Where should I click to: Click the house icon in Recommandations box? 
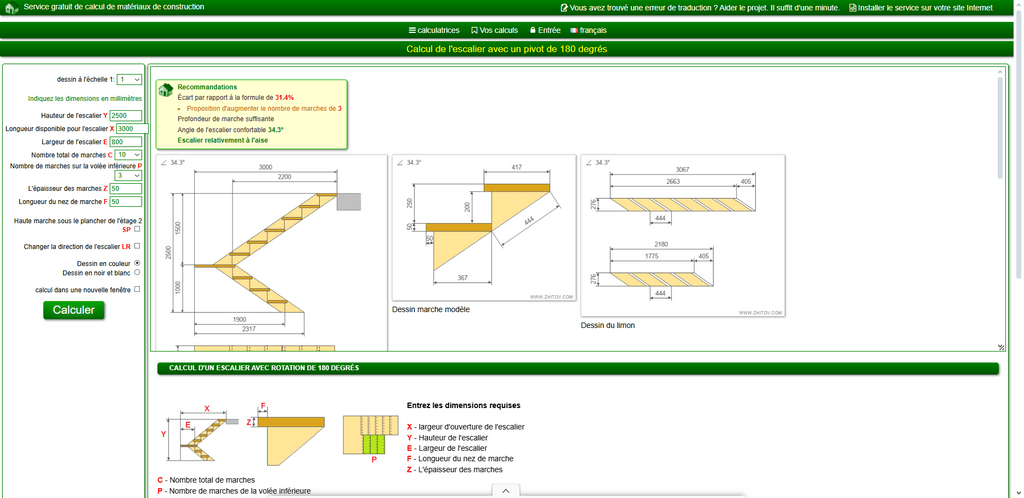[x=166, y=89]
